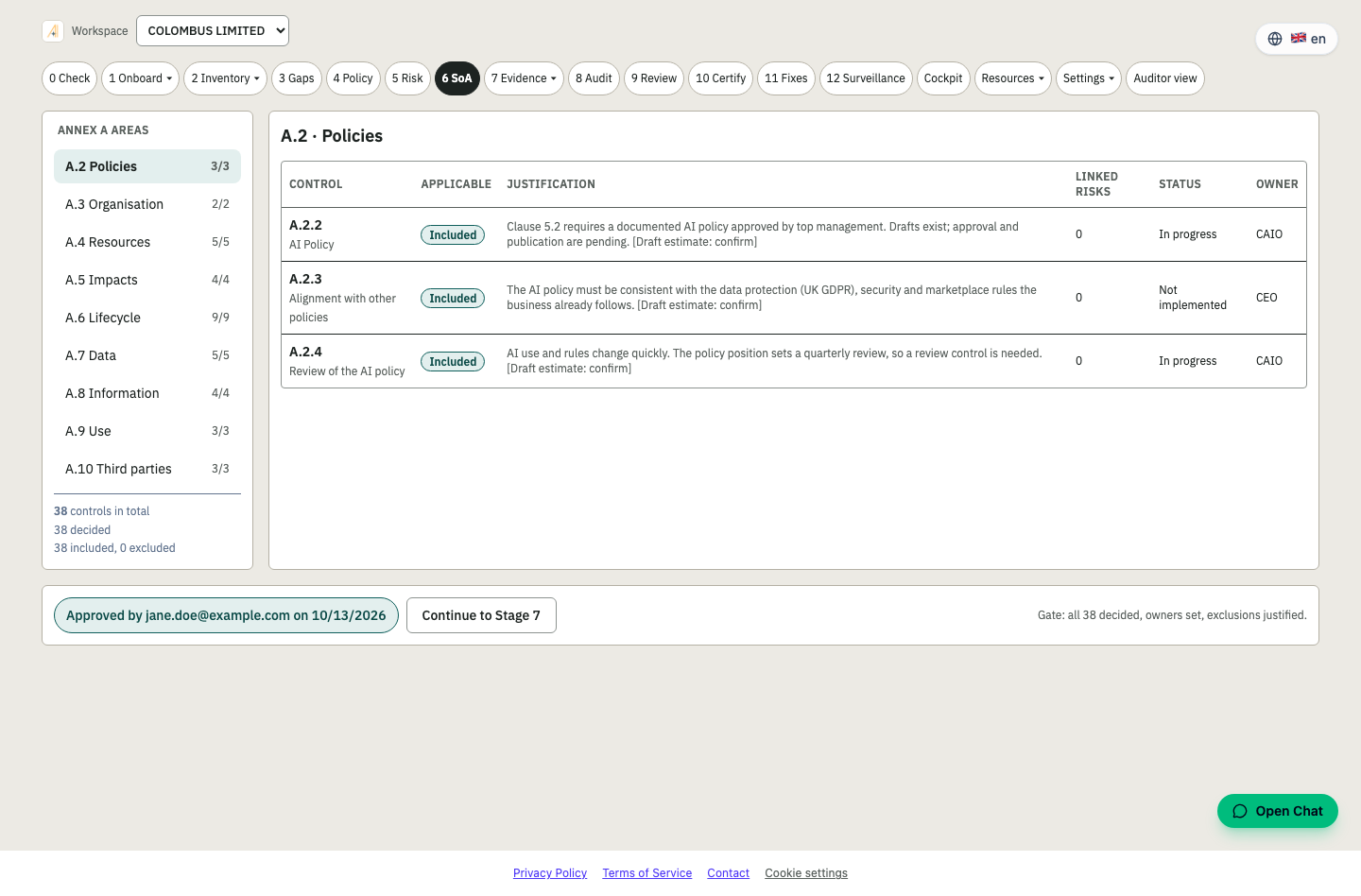Select the 6 SoA stage tab
The width and height of the screenshot is (1361, 896).
click(x=457, y=78)
